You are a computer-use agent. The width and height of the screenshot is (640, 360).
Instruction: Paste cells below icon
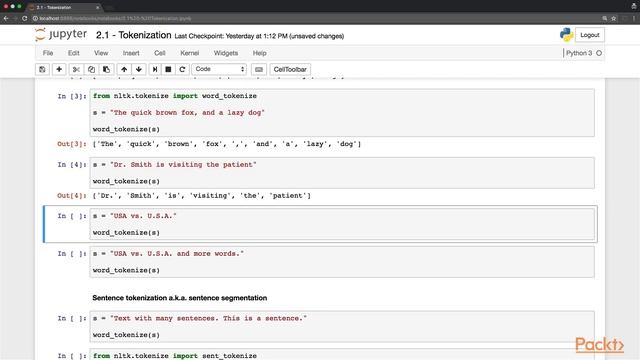point(106,69)
